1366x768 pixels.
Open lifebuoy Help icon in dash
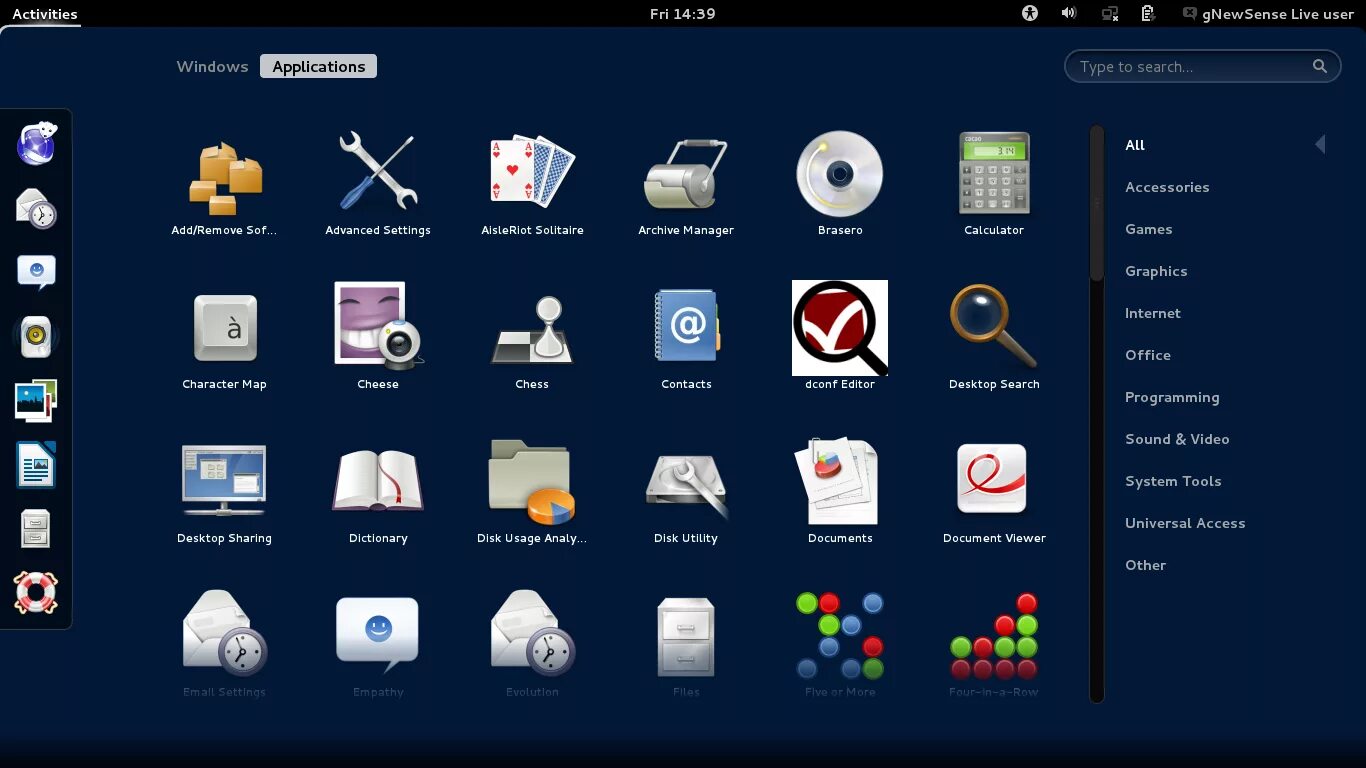coord(36,593)
